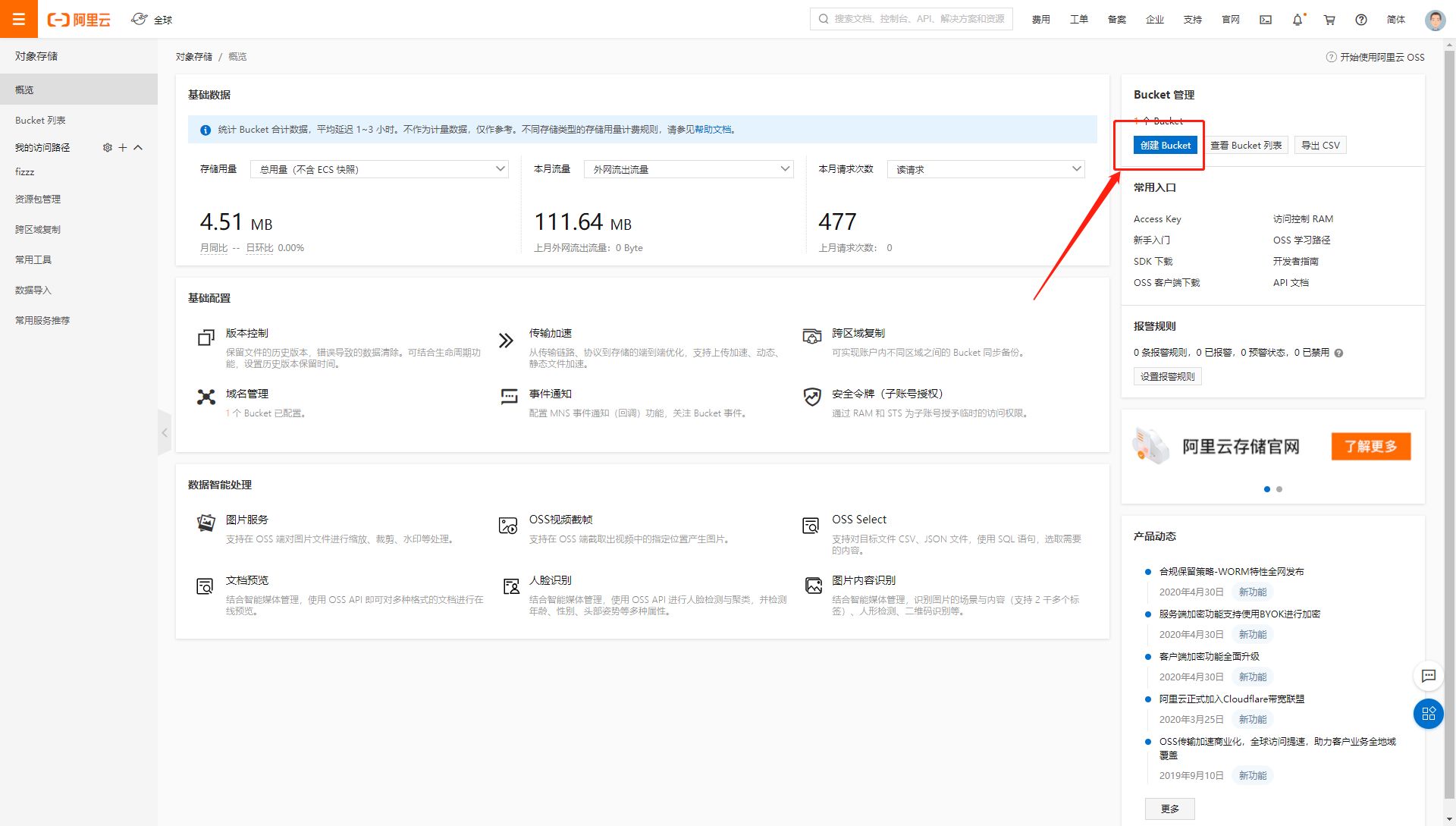Click the 域名管理 icon
1456x826 pixels.
click(x=206, y=397)
